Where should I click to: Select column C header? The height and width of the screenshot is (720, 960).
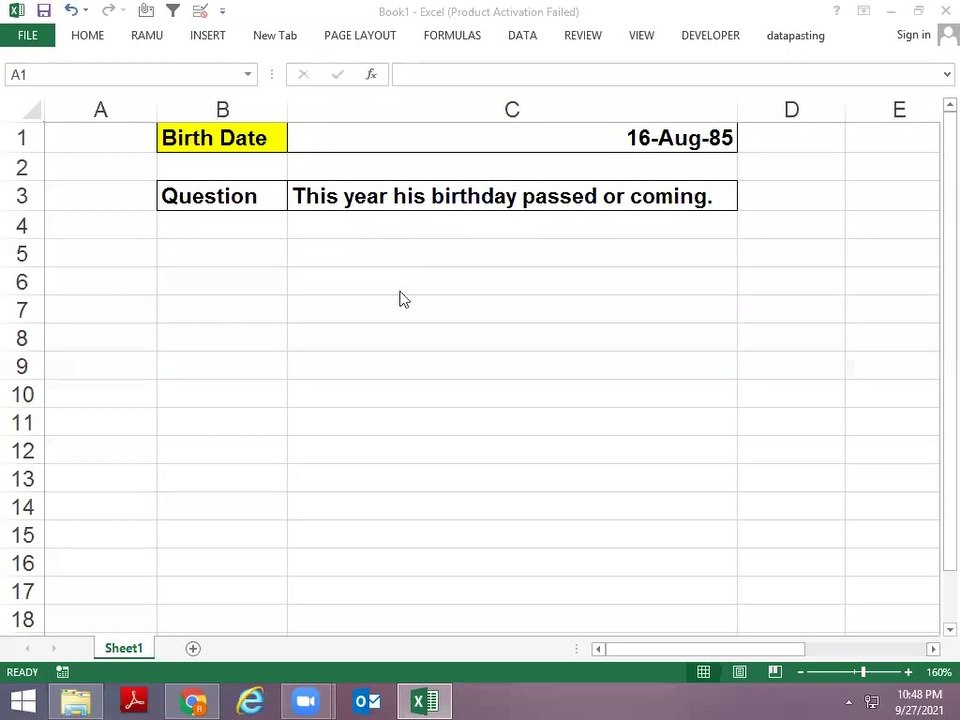512,110
